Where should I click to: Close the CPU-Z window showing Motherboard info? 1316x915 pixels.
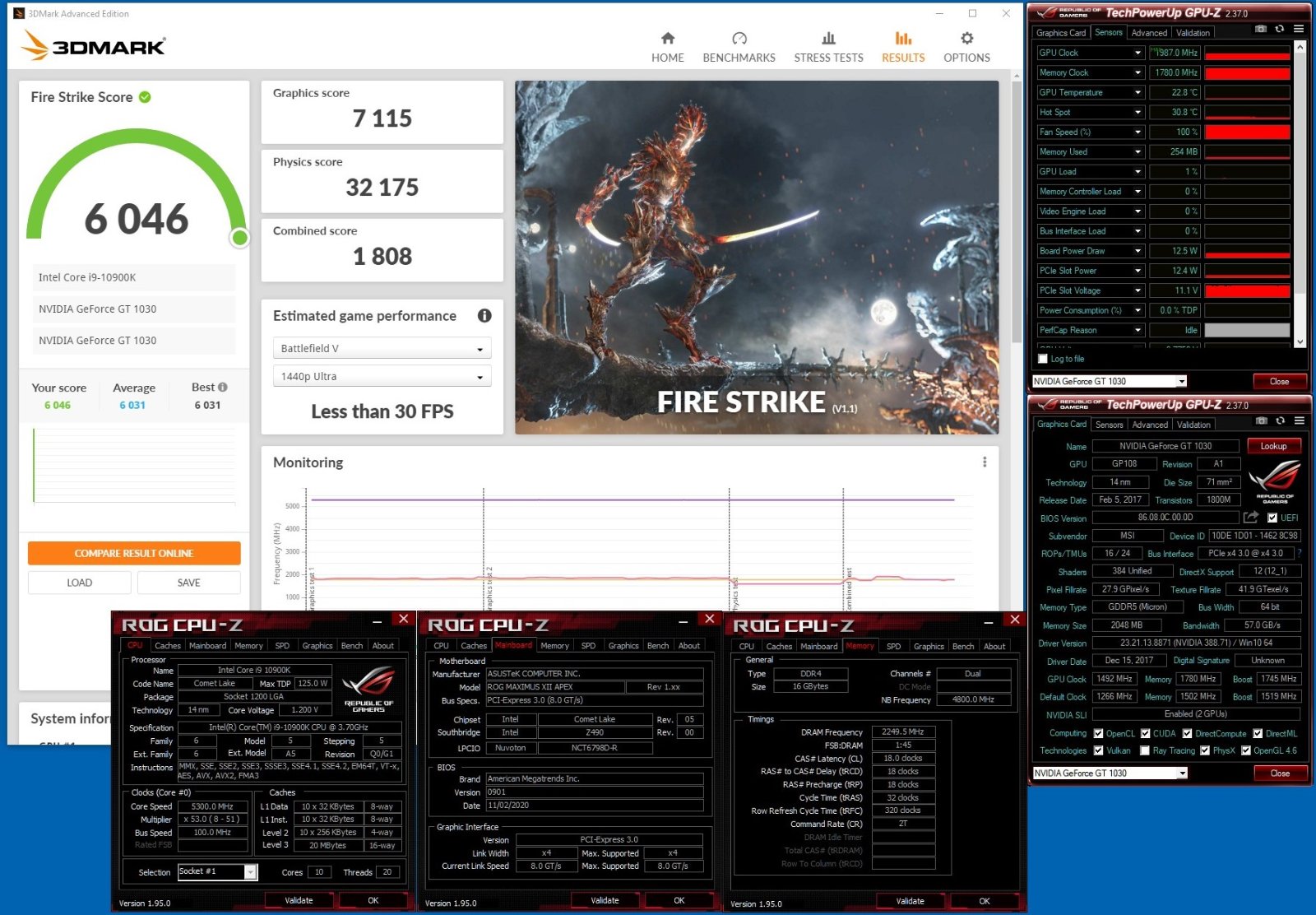tap(709, 620)
